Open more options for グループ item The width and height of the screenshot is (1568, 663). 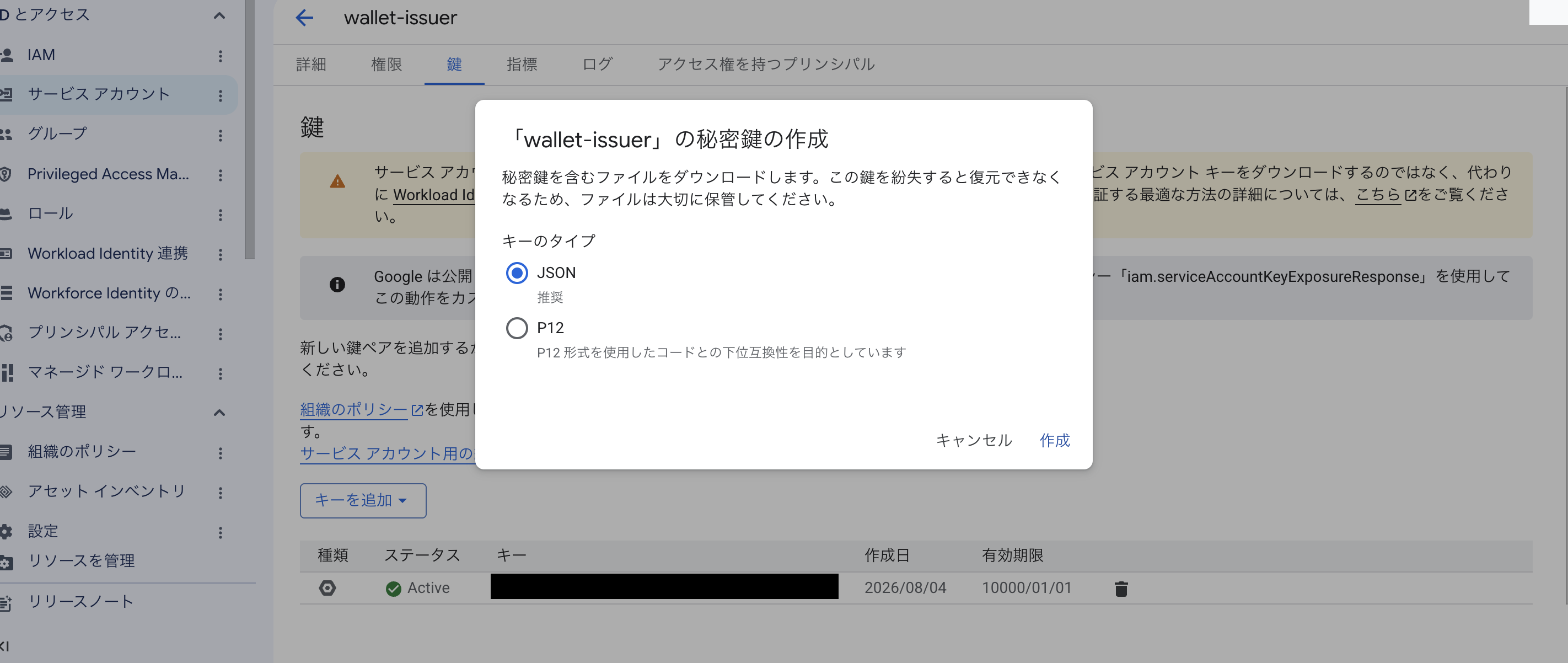tap(221, 135)
